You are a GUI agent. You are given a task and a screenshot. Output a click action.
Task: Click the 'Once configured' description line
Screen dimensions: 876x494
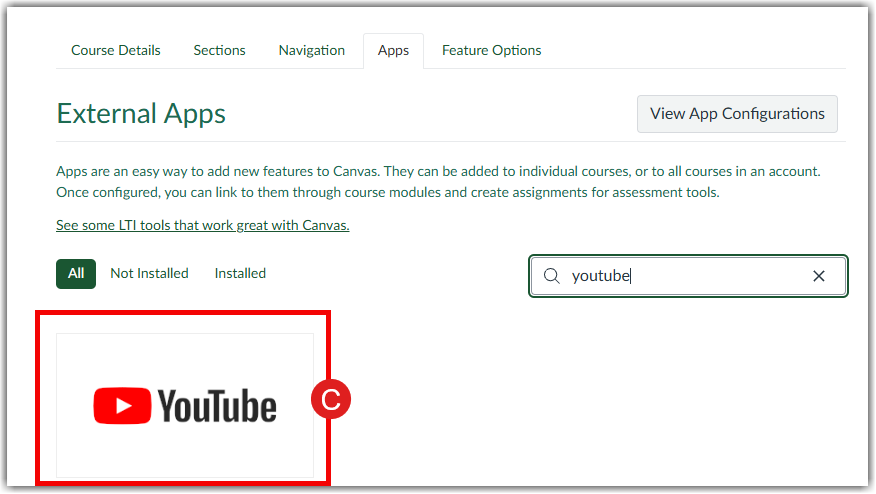387,192
